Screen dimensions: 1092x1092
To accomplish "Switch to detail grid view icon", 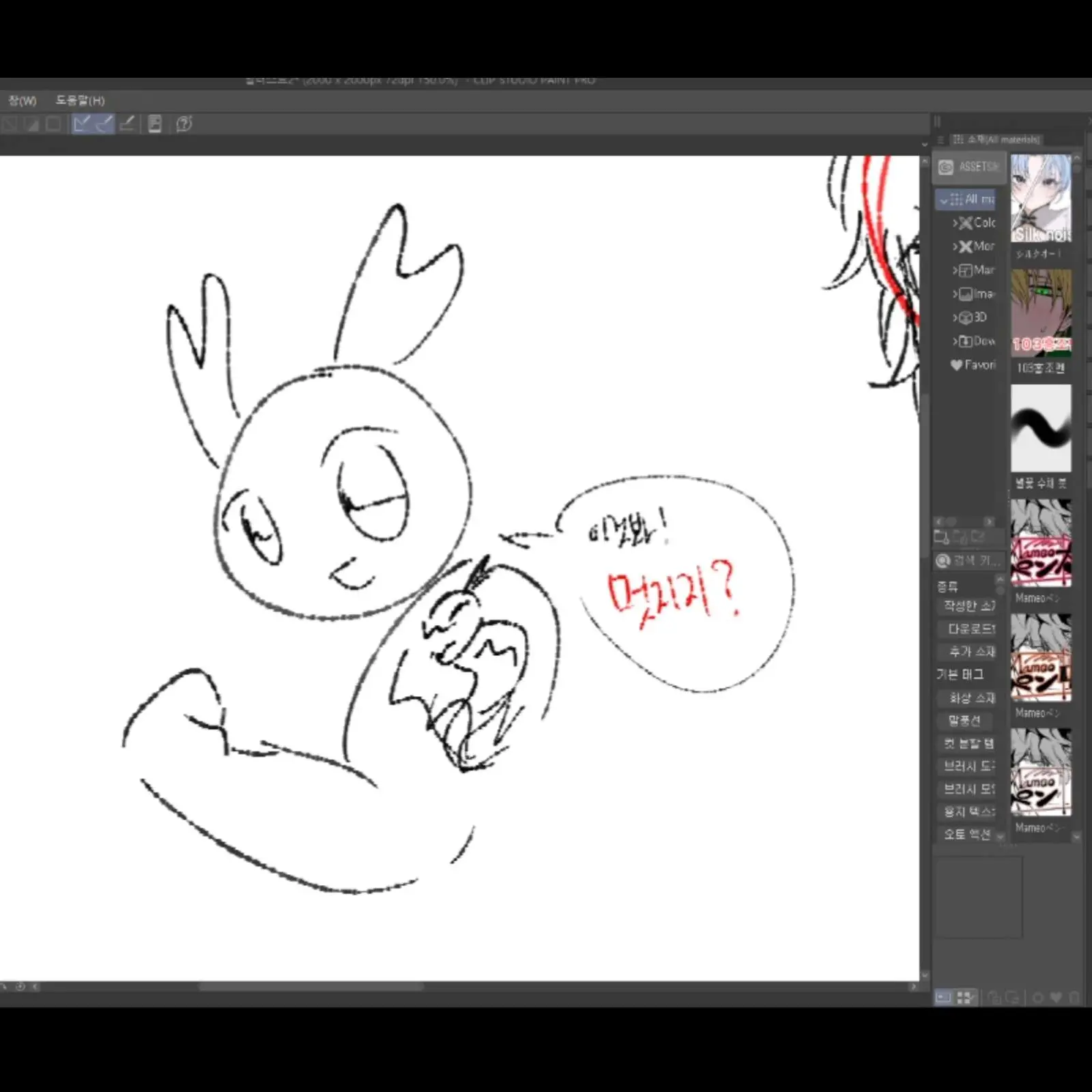I will click(x=965, y=998).
